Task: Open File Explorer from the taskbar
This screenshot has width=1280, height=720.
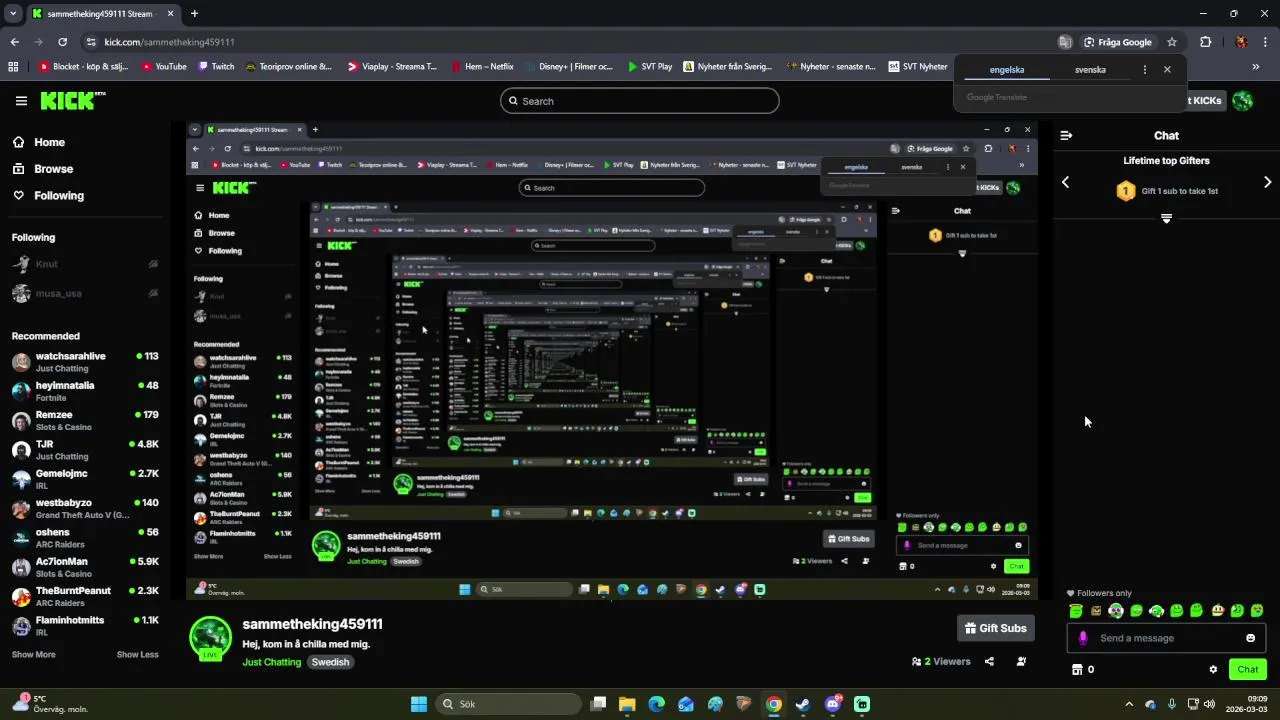Action: (x=627, y=704)
